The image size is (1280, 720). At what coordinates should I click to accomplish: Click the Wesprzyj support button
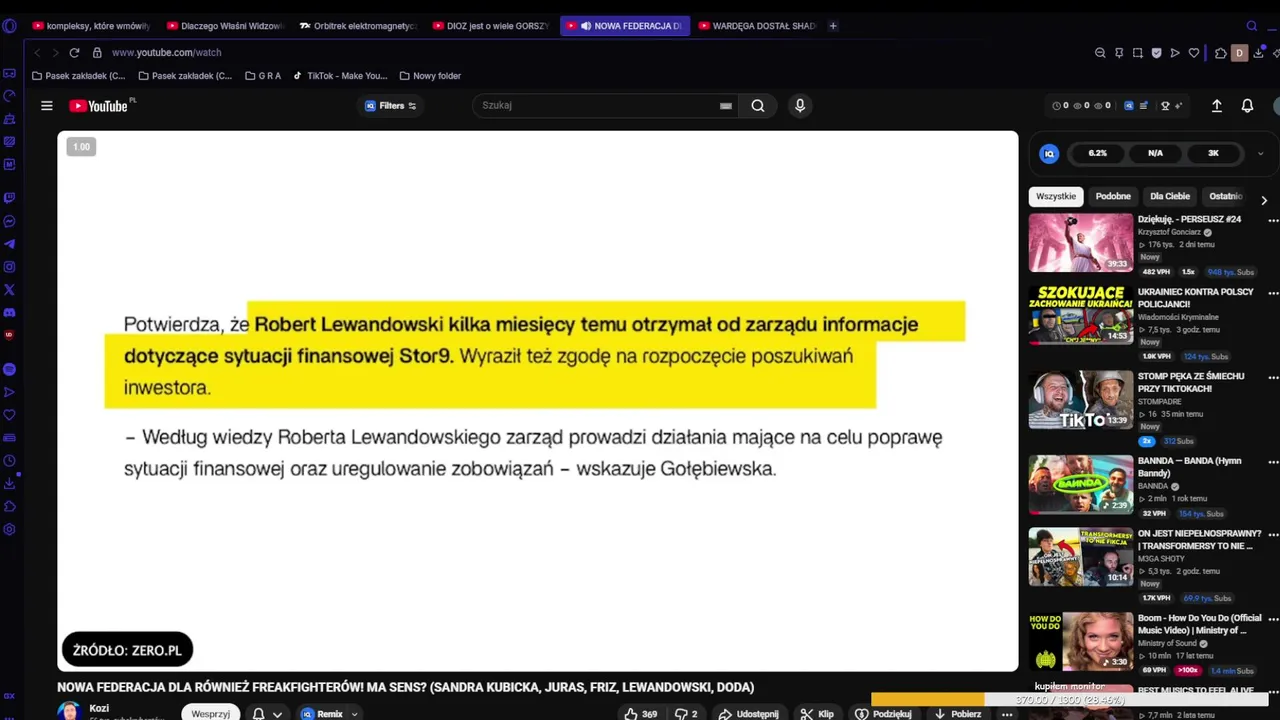210,714
